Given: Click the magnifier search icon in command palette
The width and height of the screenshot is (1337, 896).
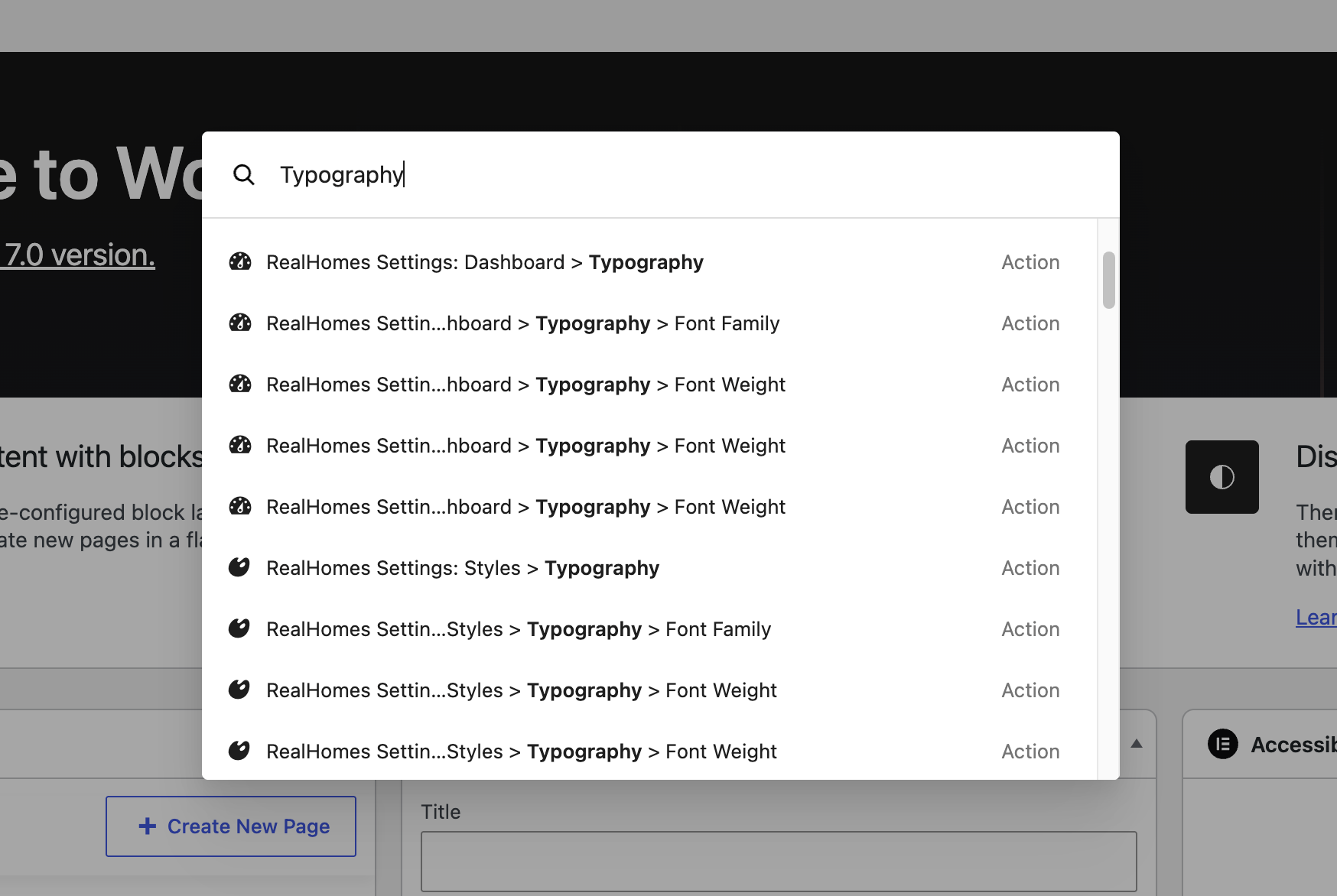Looking at the screenshot, I should pos(244,175).
